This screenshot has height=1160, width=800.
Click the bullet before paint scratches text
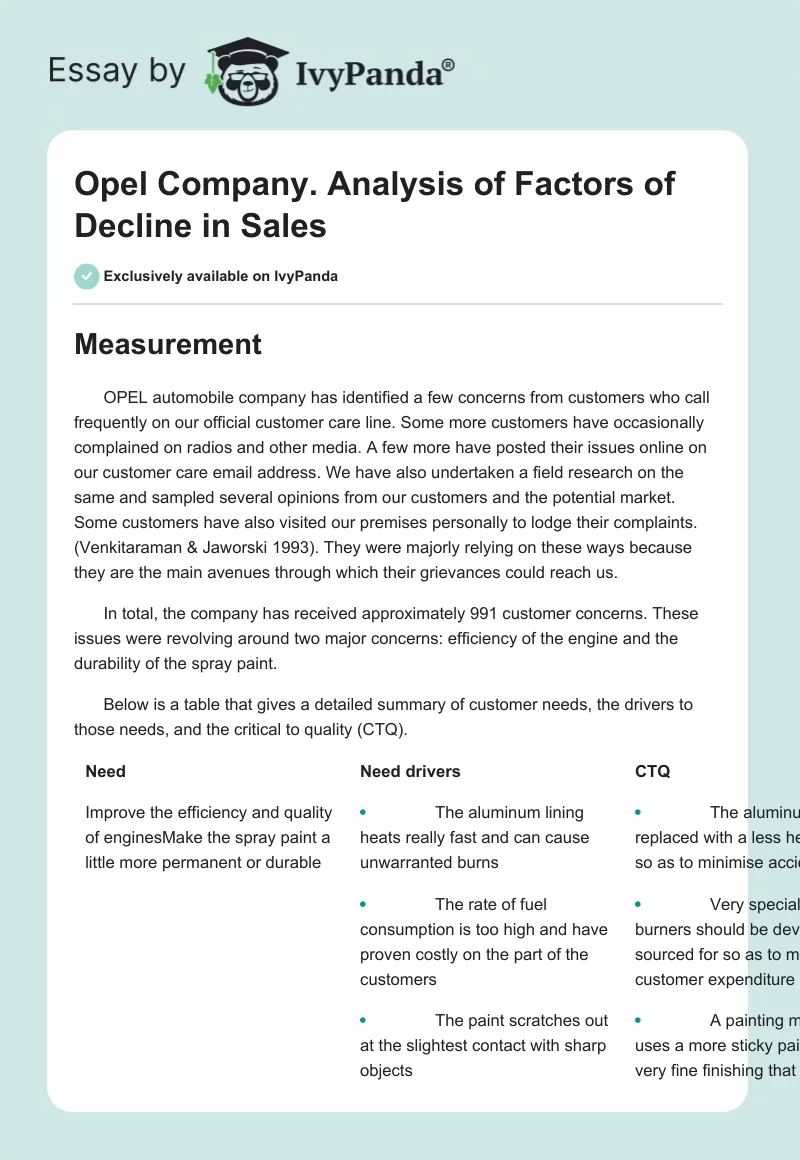point(363,1020)
